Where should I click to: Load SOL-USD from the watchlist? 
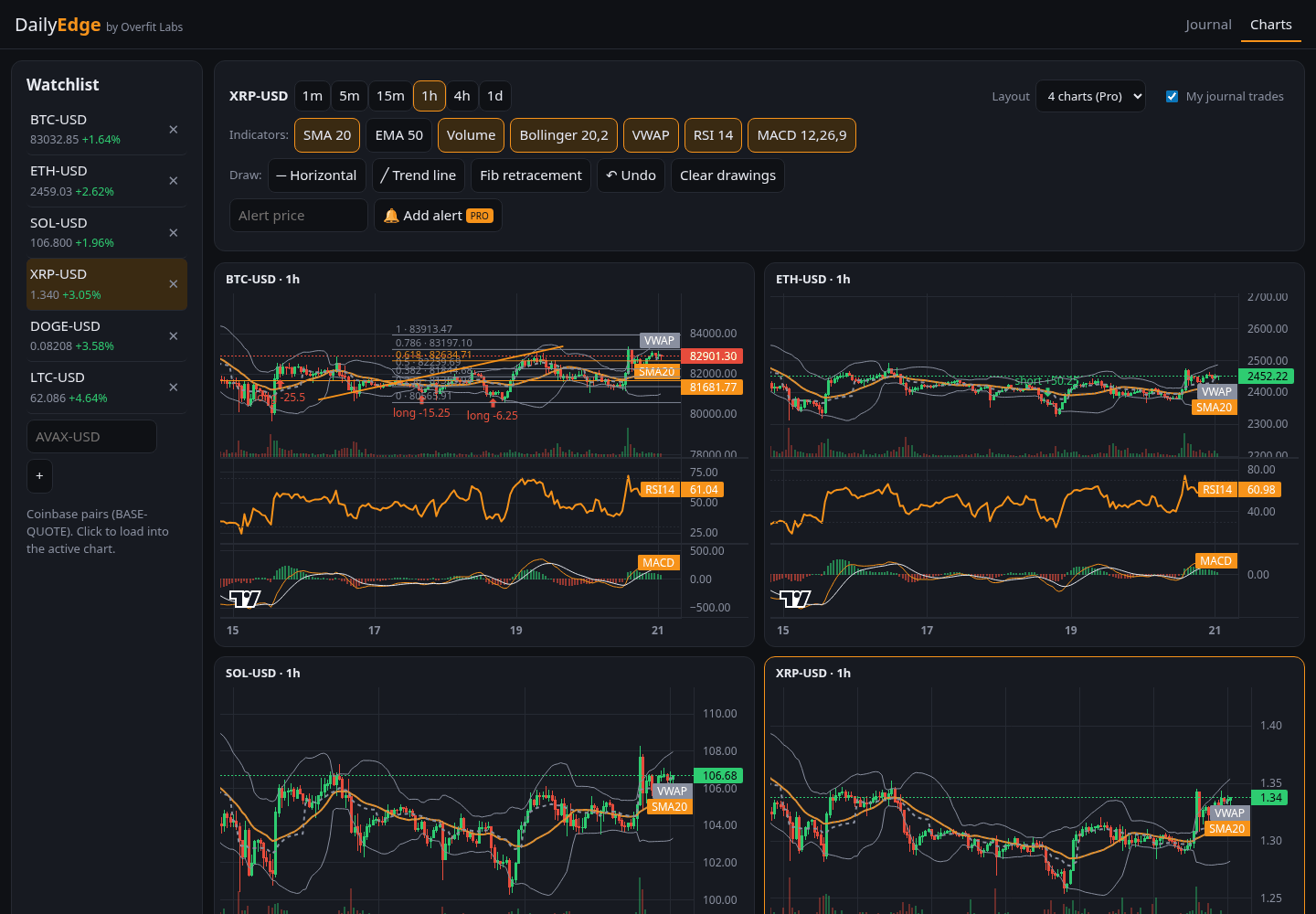point(96,233)
